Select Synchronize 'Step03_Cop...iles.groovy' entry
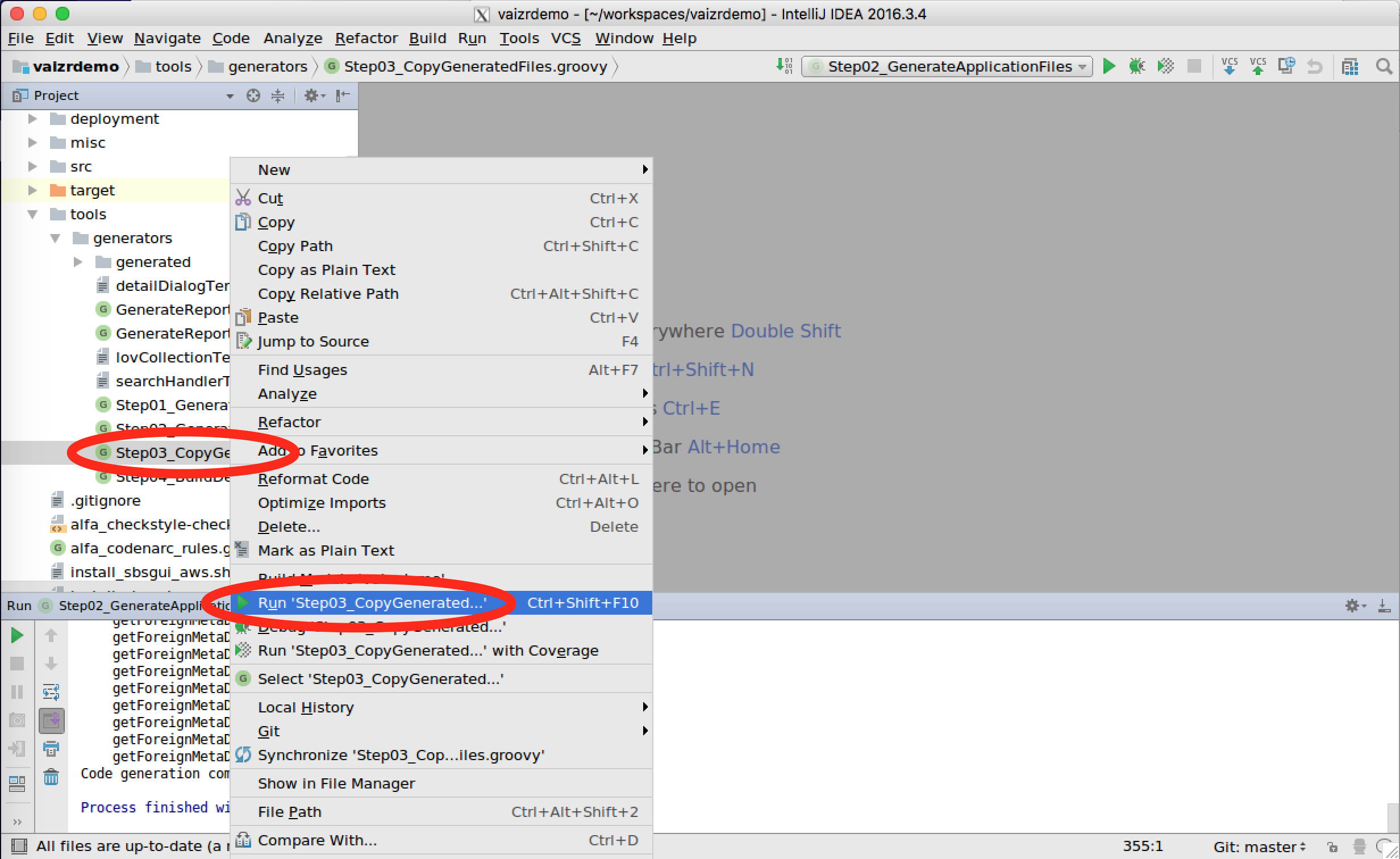1400x859 pixels. click(x=441, y=755)
